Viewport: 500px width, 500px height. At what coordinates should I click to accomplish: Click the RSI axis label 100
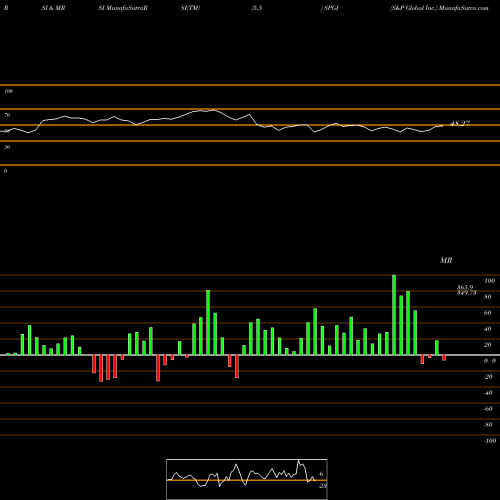pyautogui.click(x=8, y=91)
